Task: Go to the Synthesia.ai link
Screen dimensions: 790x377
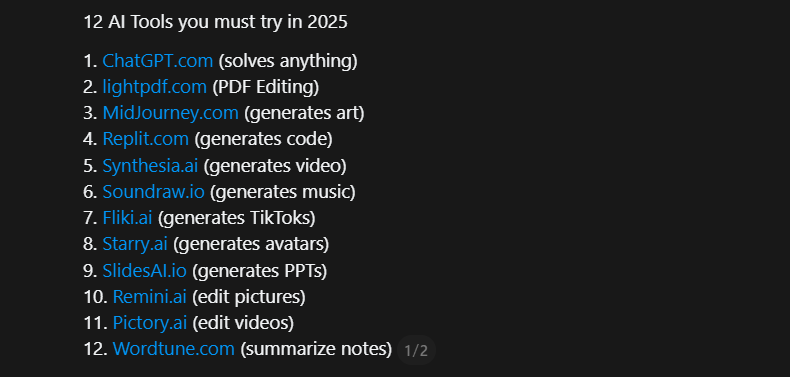Action: [150, 166]
